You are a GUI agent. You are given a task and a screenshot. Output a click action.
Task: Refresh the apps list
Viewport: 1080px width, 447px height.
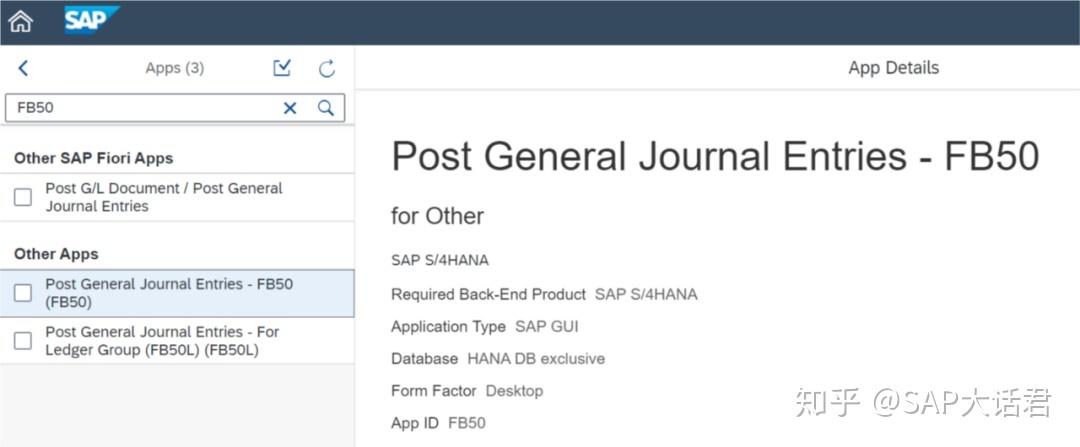pos(327,68)
